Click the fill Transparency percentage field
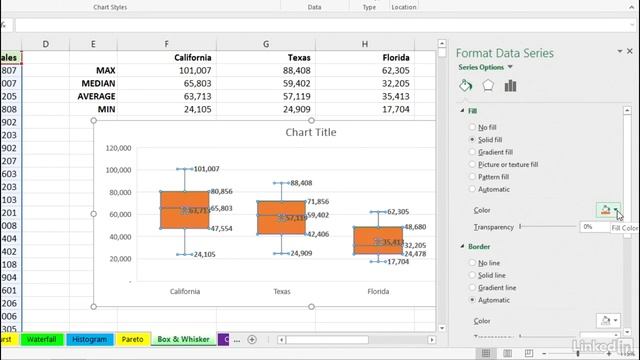This screenshot has height=360, width=640. click(x=594, y=227)
